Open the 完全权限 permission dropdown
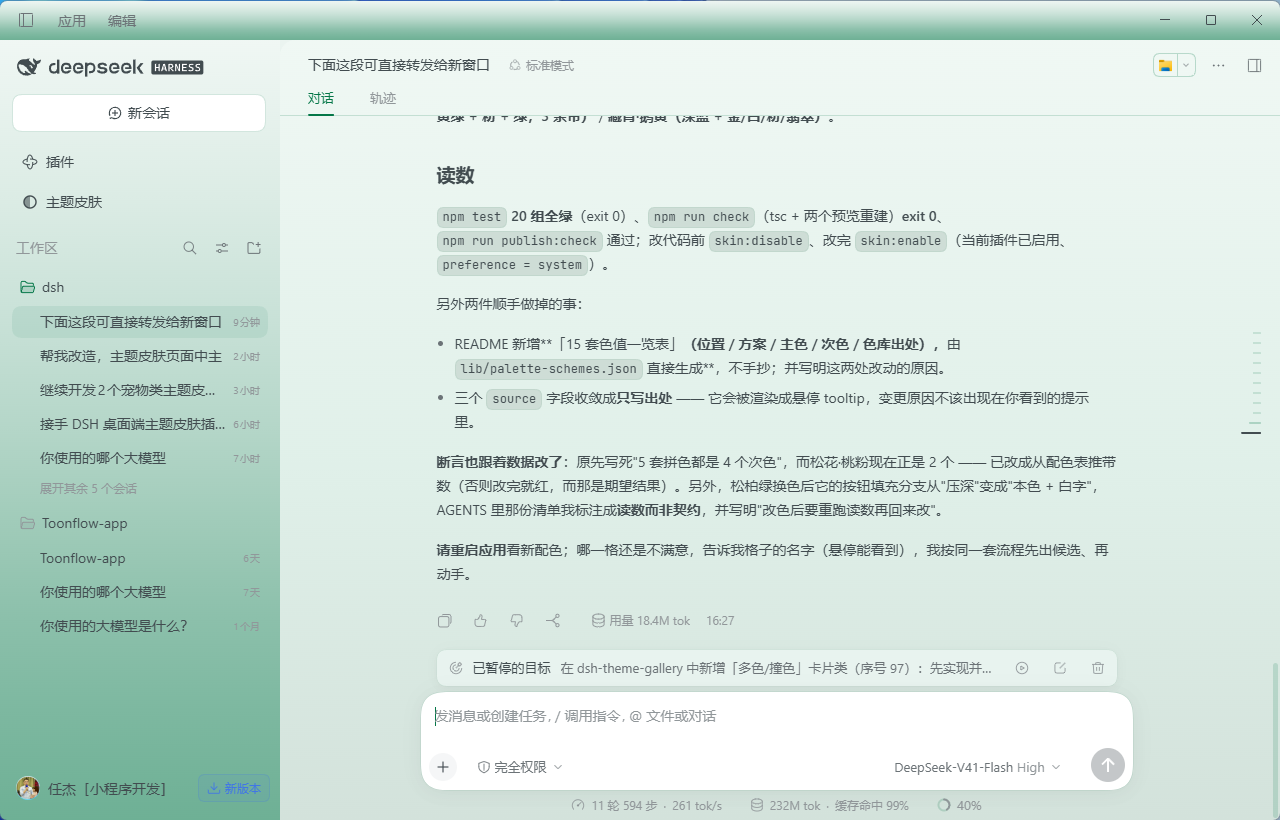 tap(520, 767)
